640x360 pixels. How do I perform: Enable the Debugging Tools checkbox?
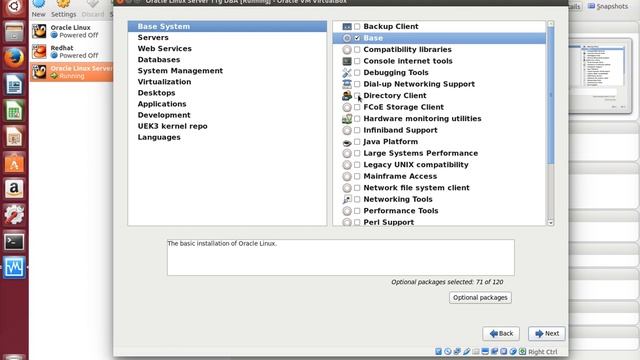(357, 73)
